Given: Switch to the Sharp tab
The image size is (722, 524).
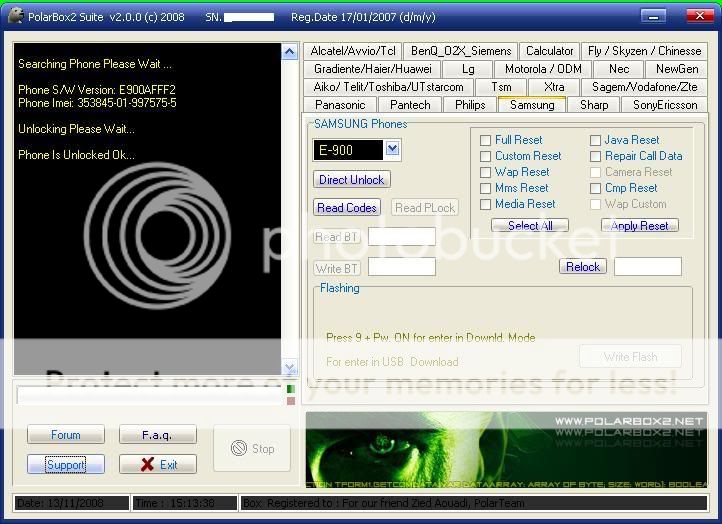Looking at the screenshot, I should (594, 105).
